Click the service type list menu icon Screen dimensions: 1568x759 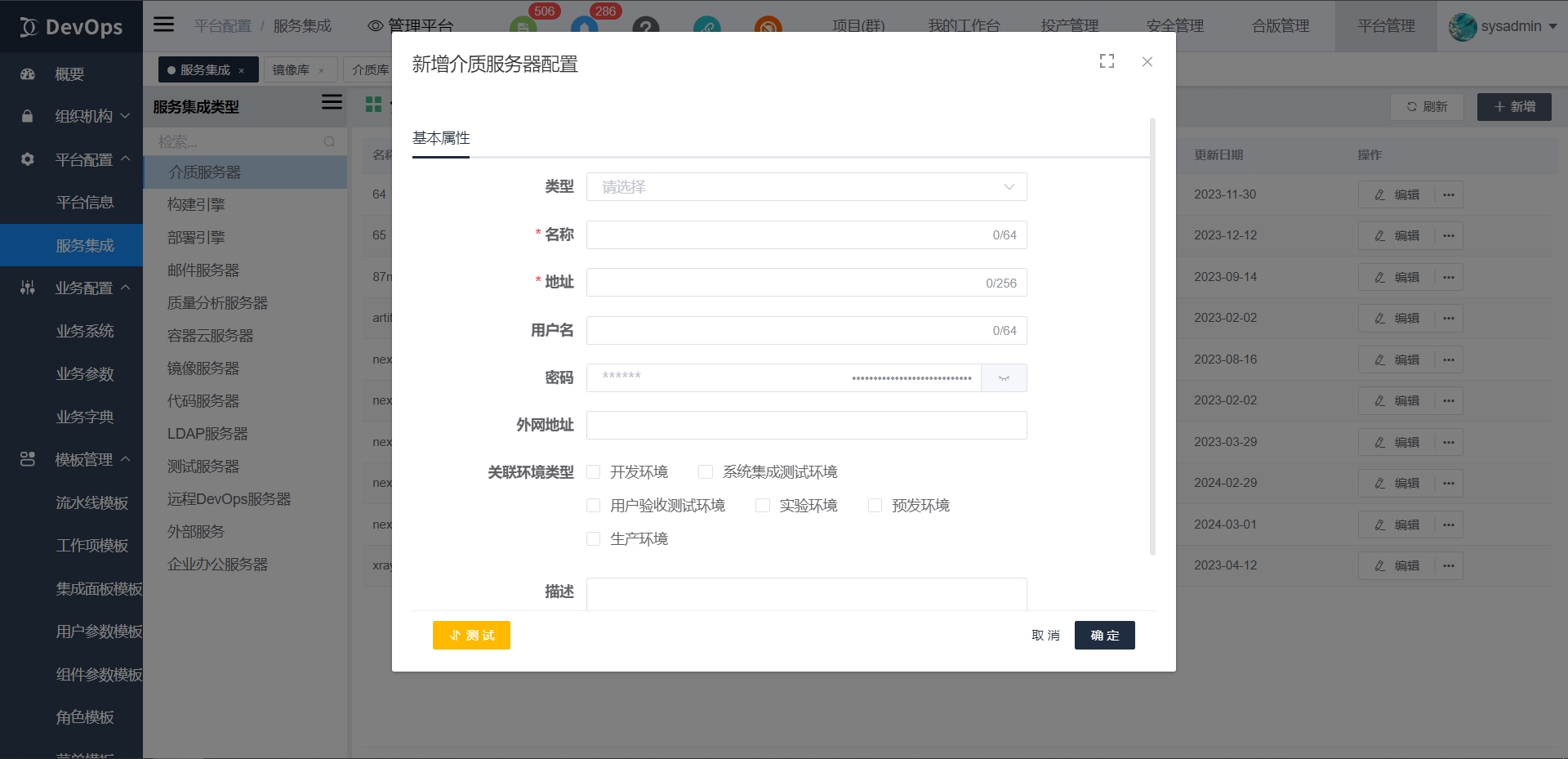click(332, 102)
